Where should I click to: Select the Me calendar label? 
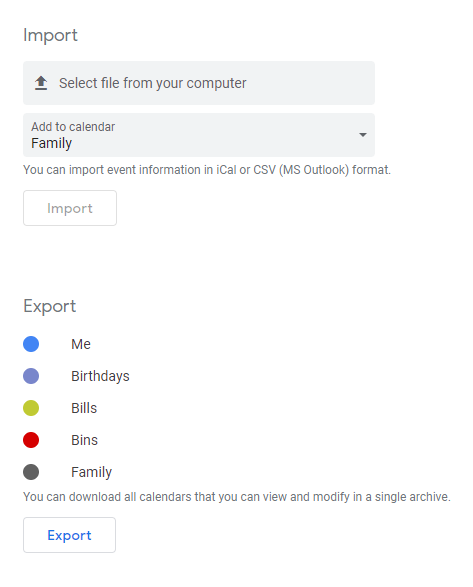pyautogui.click(x=81, y=344)
